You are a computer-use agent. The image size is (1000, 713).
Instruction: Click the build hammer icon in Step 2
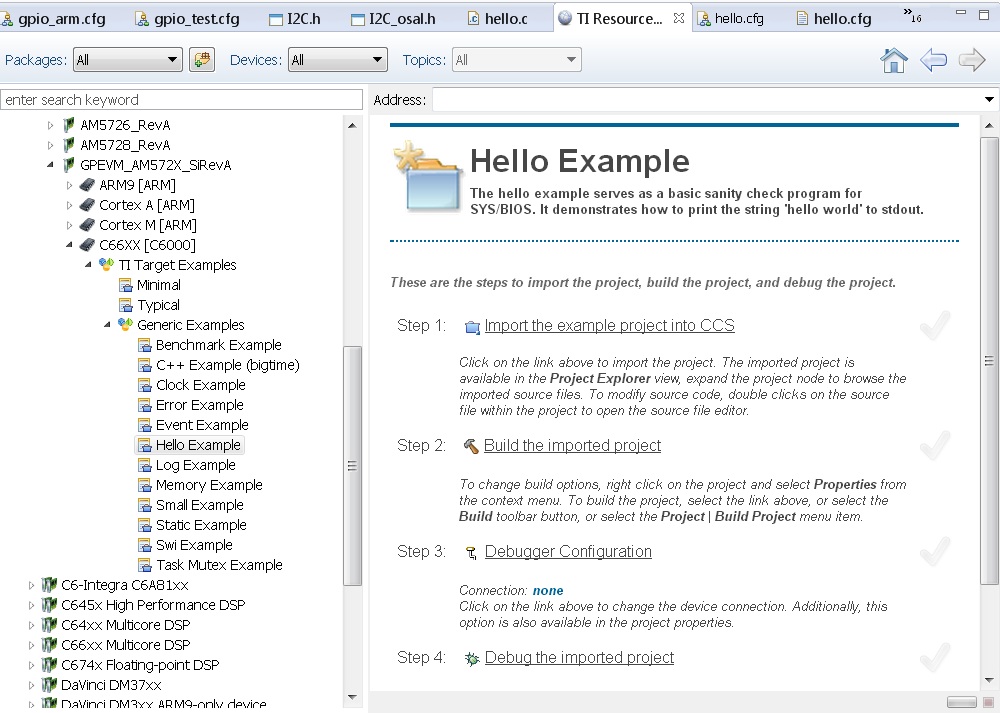(x=470, y=446)
